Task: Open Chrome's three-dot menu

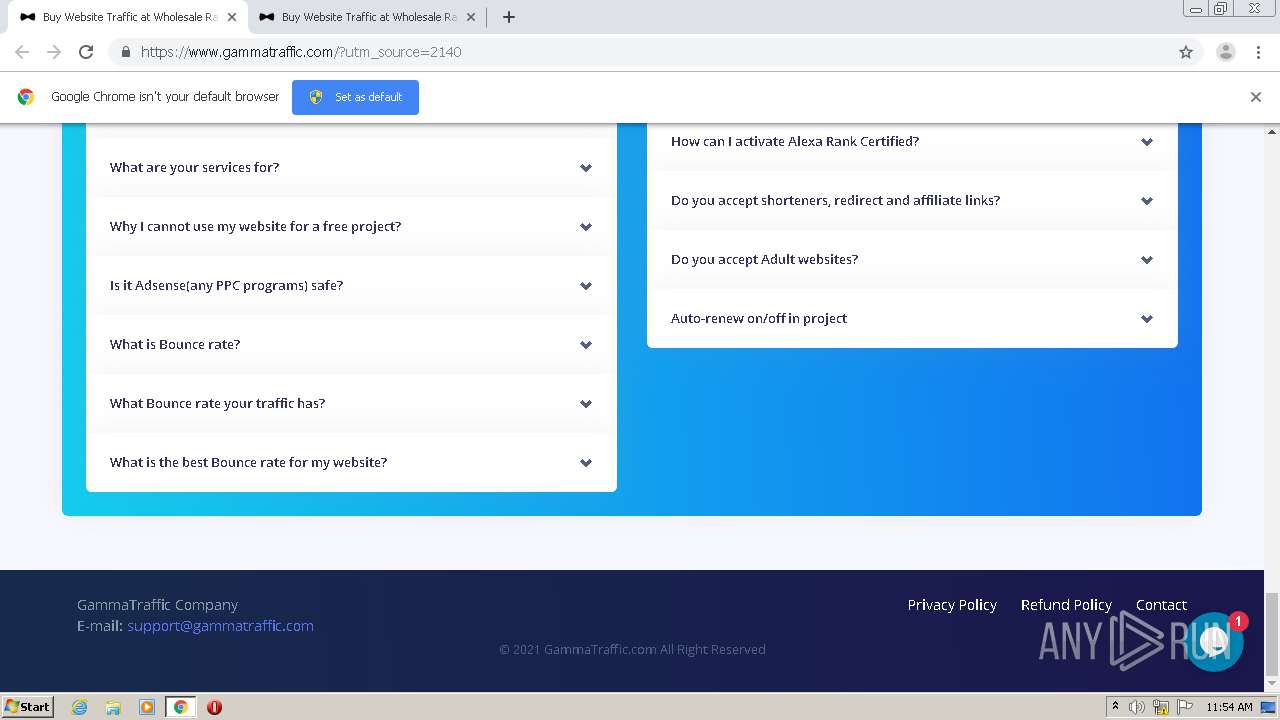Action: tap(1258, 52)
